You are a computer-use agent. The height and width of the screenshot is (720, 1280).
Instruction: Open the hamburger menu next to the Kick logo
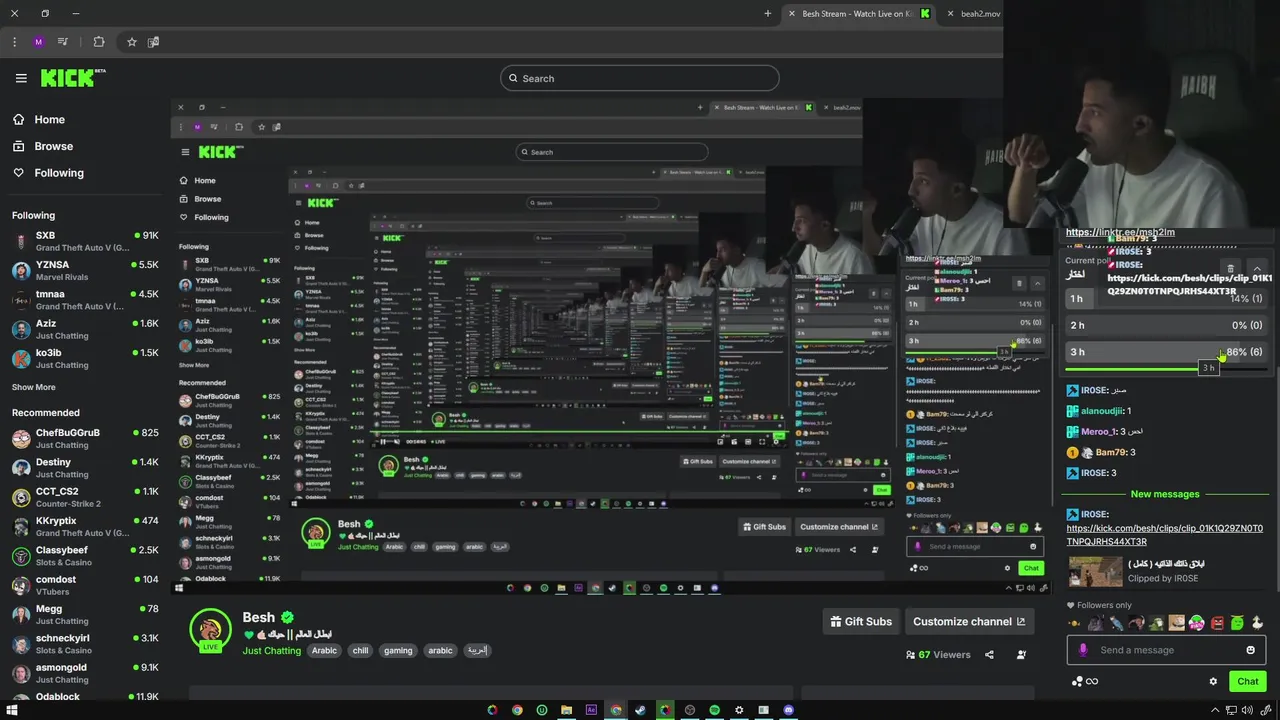click(21, 78)
